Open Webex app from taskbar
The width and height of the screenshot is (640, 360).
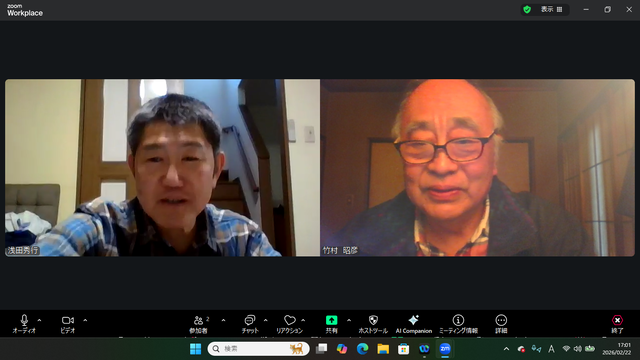(x=424, y=349)
